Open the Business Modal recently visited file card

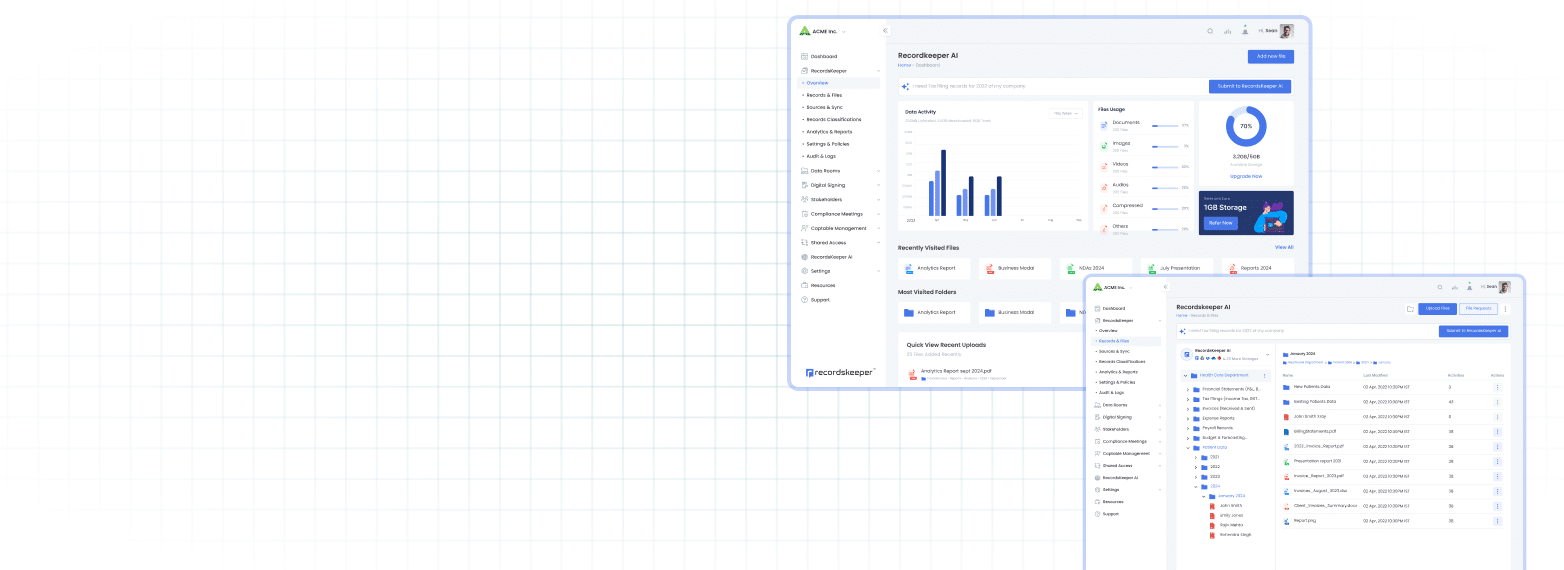(x=1015, y=268)
